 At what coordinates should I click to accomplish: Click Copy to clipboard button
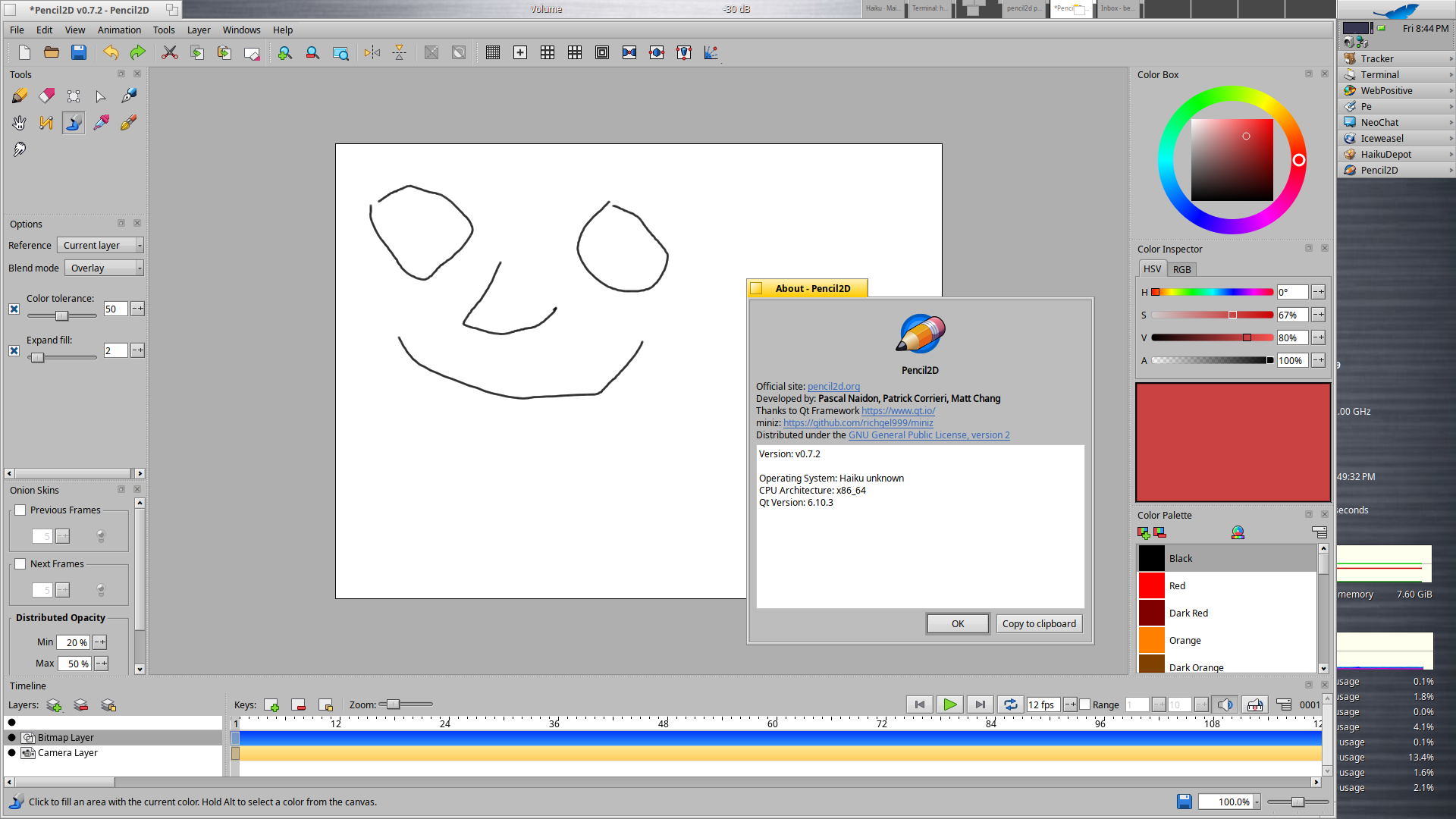pos(1039,624)
